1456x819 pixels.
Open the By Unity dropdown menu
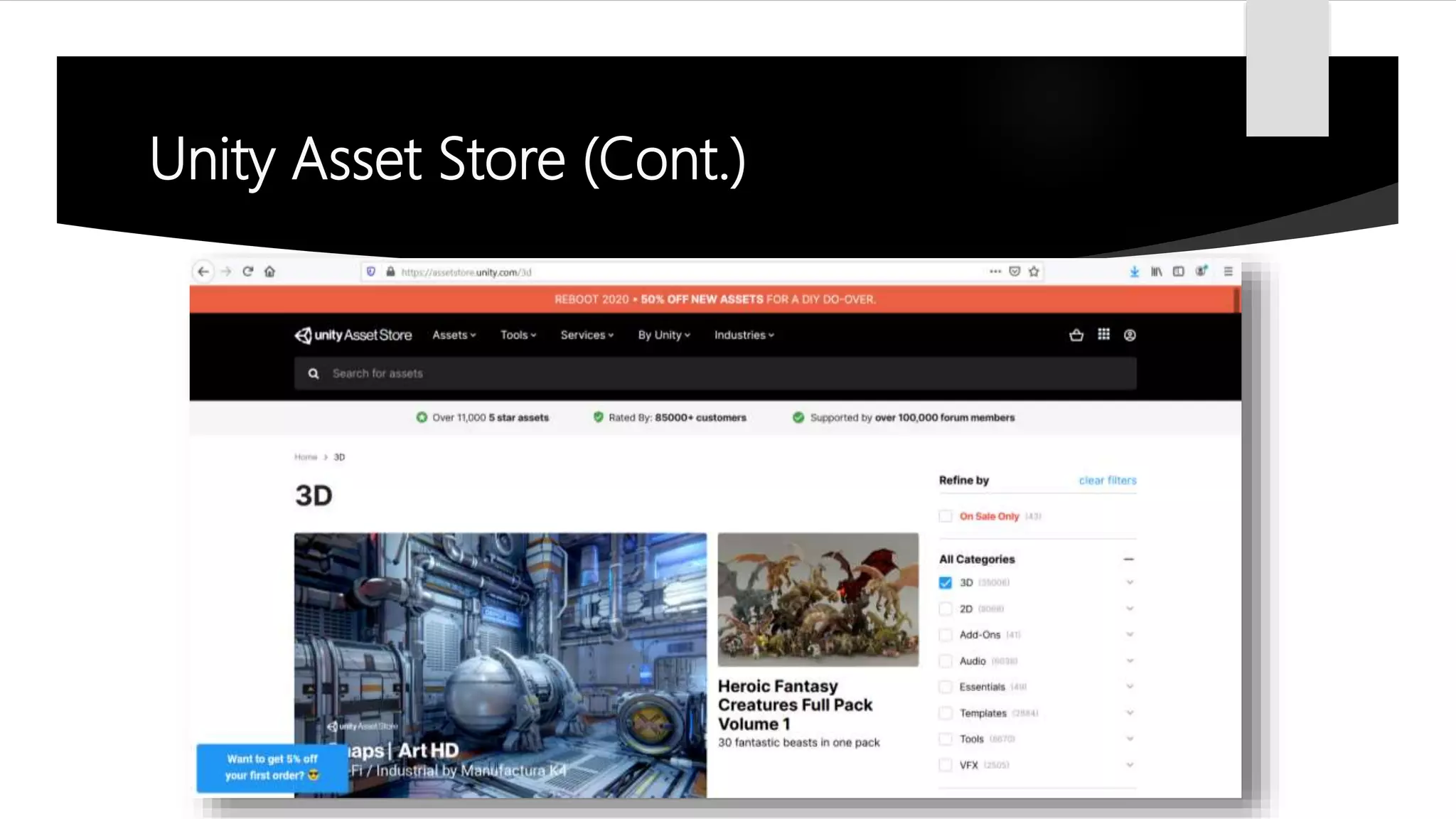point(664,335)
